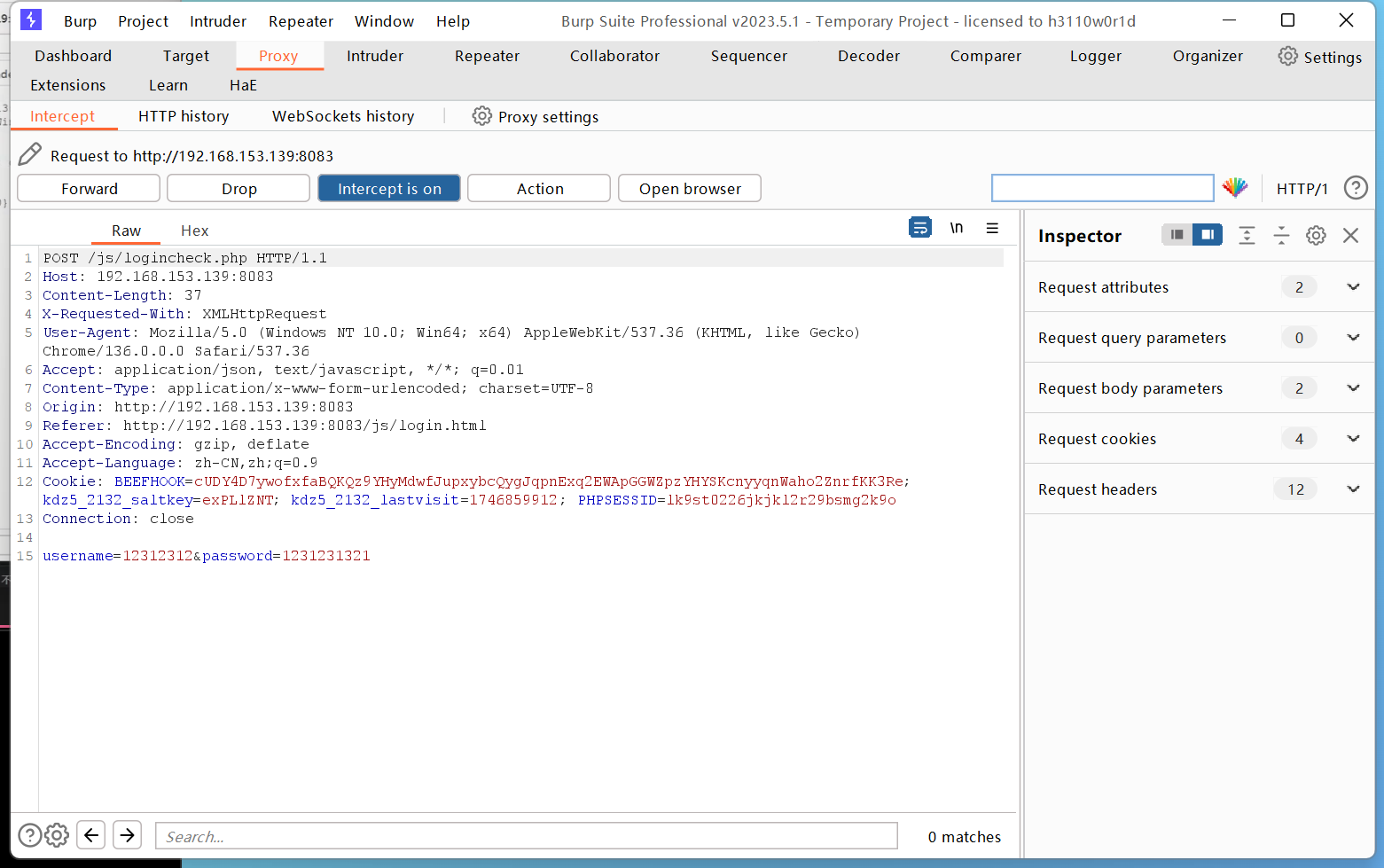Open the Comparer tab
The width and height of the screenshot is (1384, 868).
pyautogui.click(x=986, y=56)
